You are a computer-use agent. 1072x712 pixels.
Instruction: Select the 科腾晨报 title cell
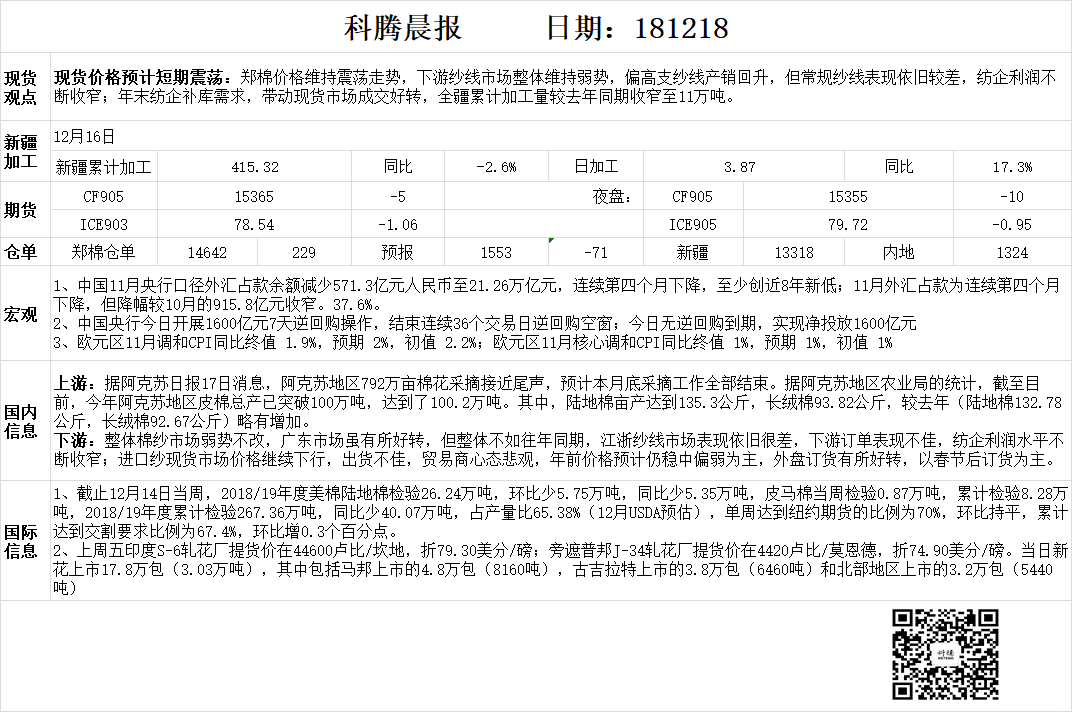(x=403, y=28)
